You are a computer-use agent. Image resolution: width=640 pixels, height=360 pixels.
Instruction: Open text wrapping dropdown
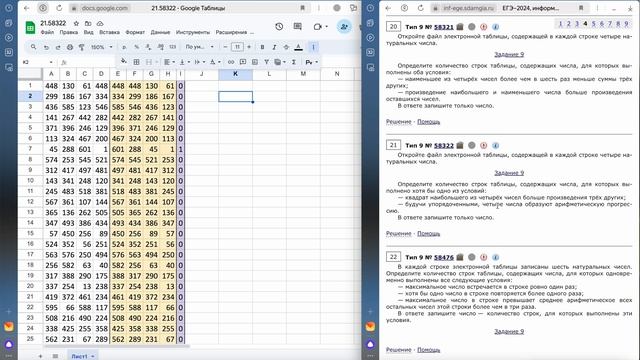click(x=199, y=62)
